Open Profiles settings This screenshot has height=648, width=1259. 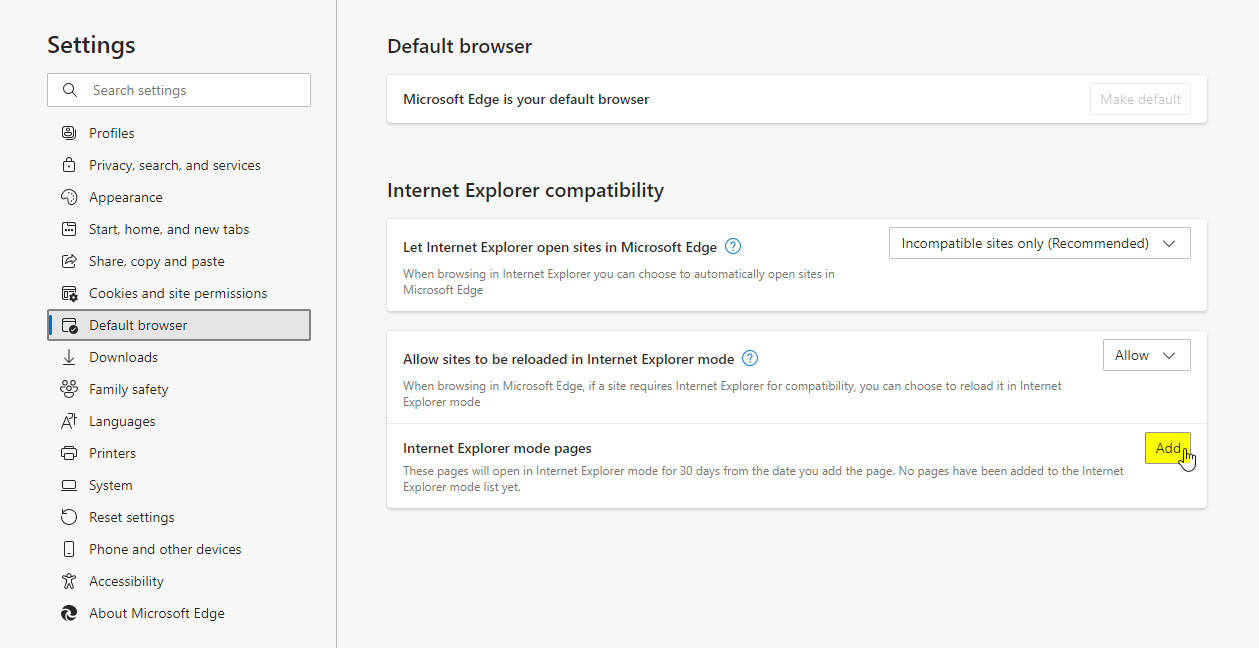pyautogui.click(x=179, y=133)
